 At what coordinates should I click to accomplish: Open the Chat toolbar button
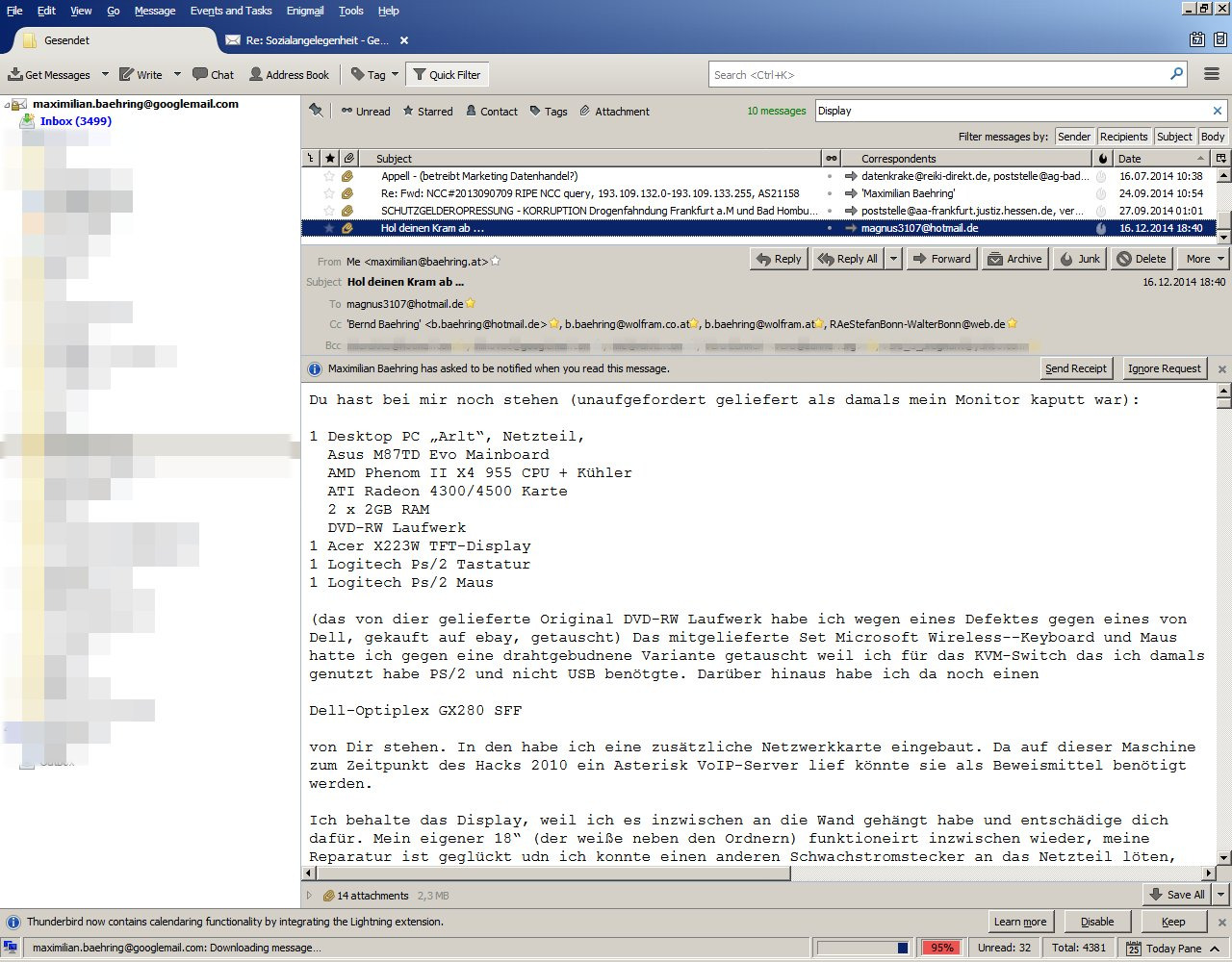point(213,74)
